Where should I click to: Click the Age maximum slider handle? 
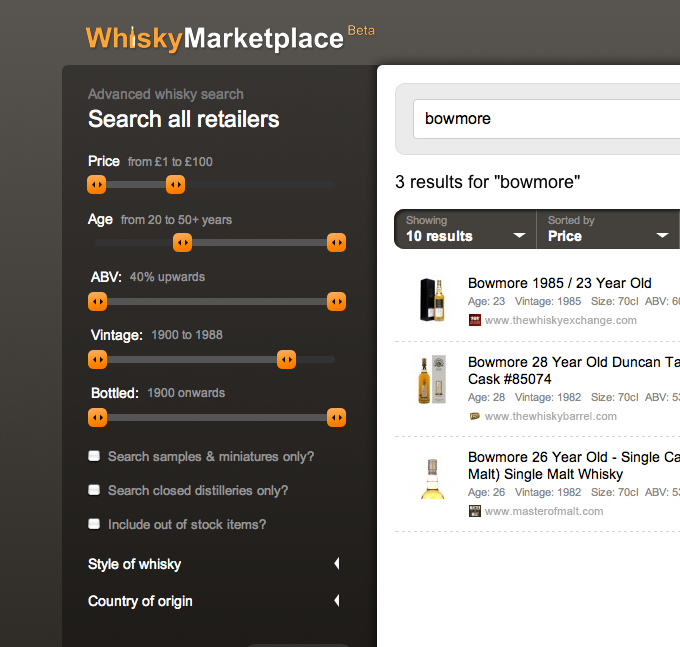[x=337, y=242]
